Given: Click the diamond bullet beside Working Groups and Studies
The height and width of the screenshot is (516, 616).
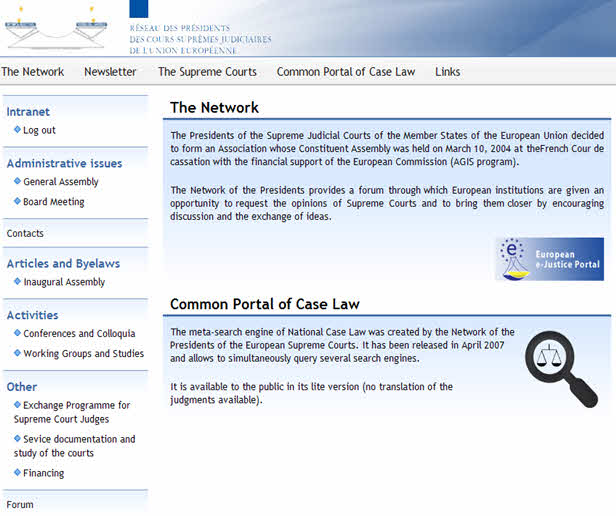Looking at the screenshot, I should coord(17,353).
